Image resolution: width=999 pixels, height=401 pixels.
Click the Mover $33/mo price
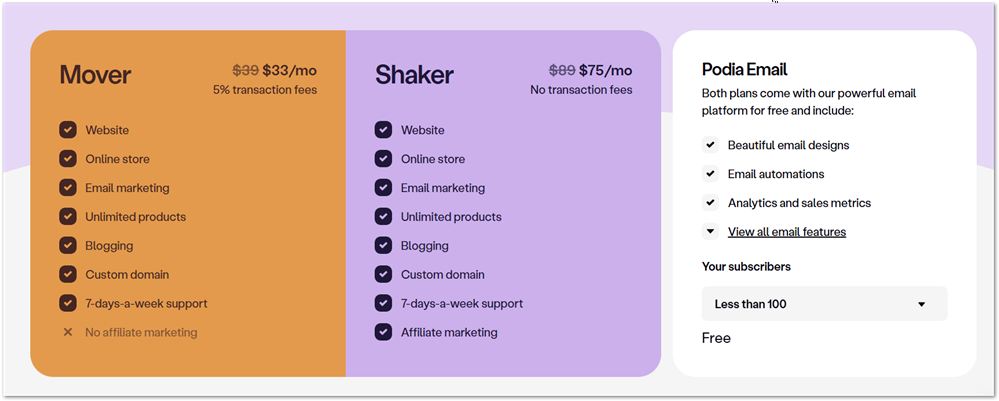click(289, 70)
